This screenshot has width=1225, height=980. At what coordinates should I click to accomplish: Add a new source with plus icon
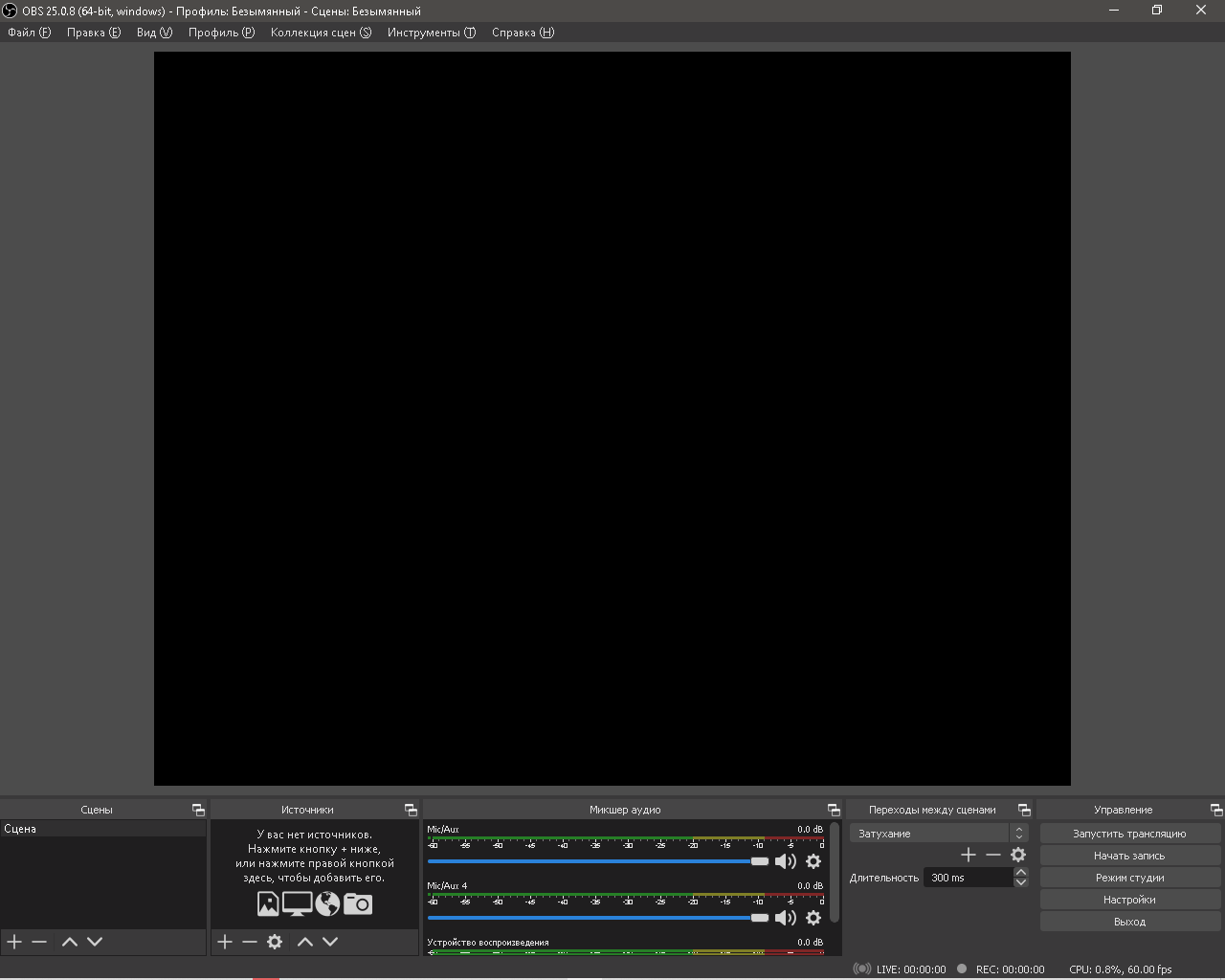[225, 942]
